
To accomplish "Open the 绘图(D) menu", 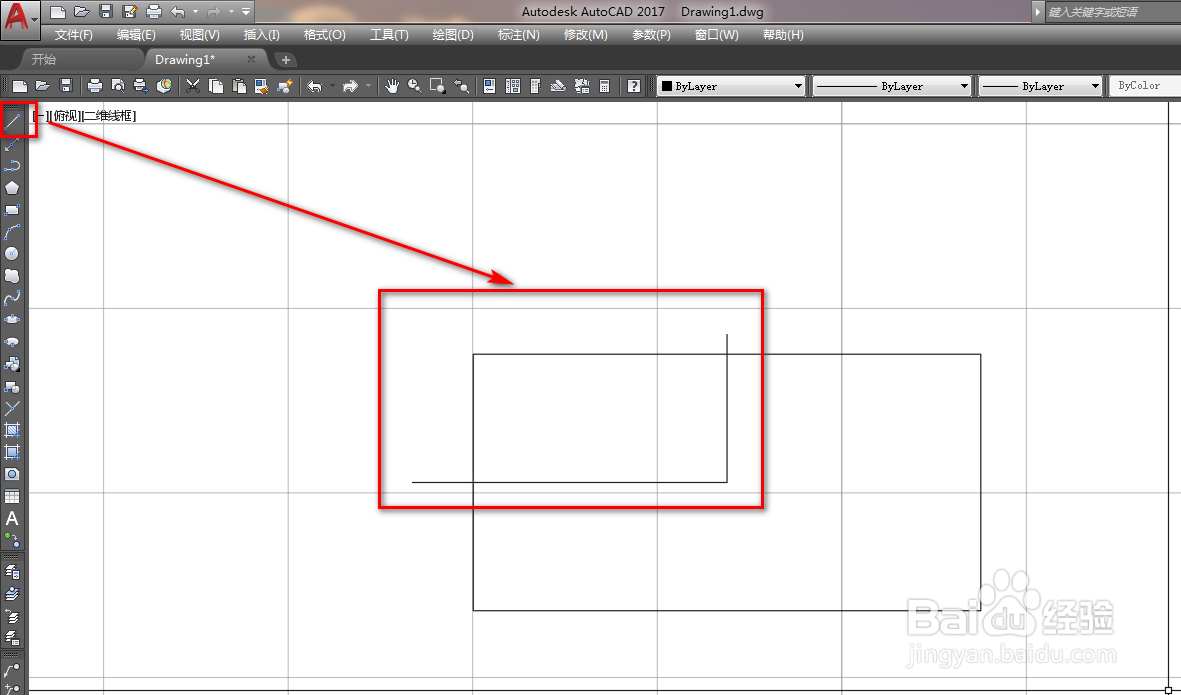I will (x=453, y=35).
